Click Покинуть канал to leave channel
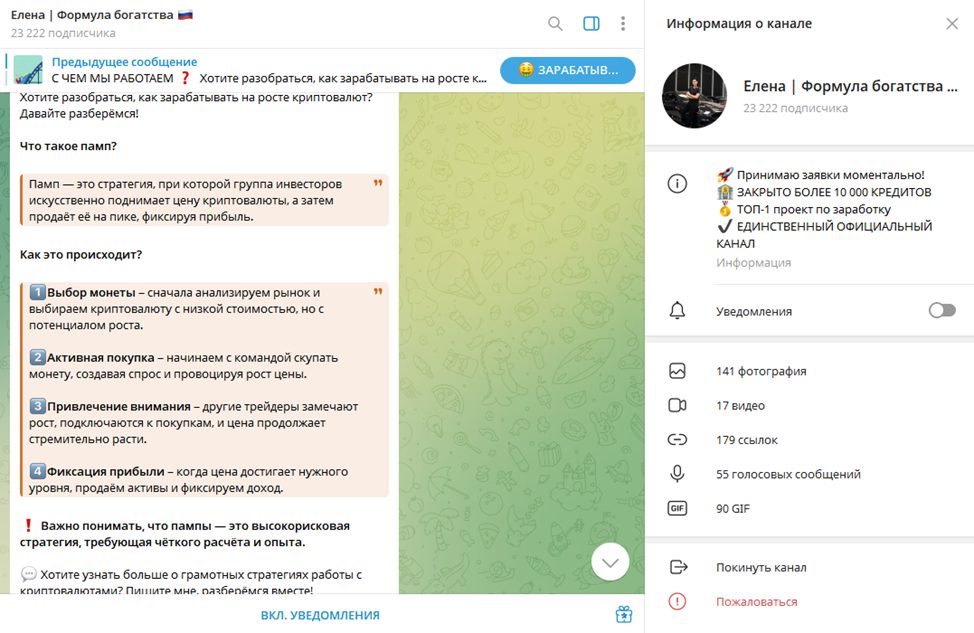The width and height of the screenshot is (974, 633). tap(809, 567)
